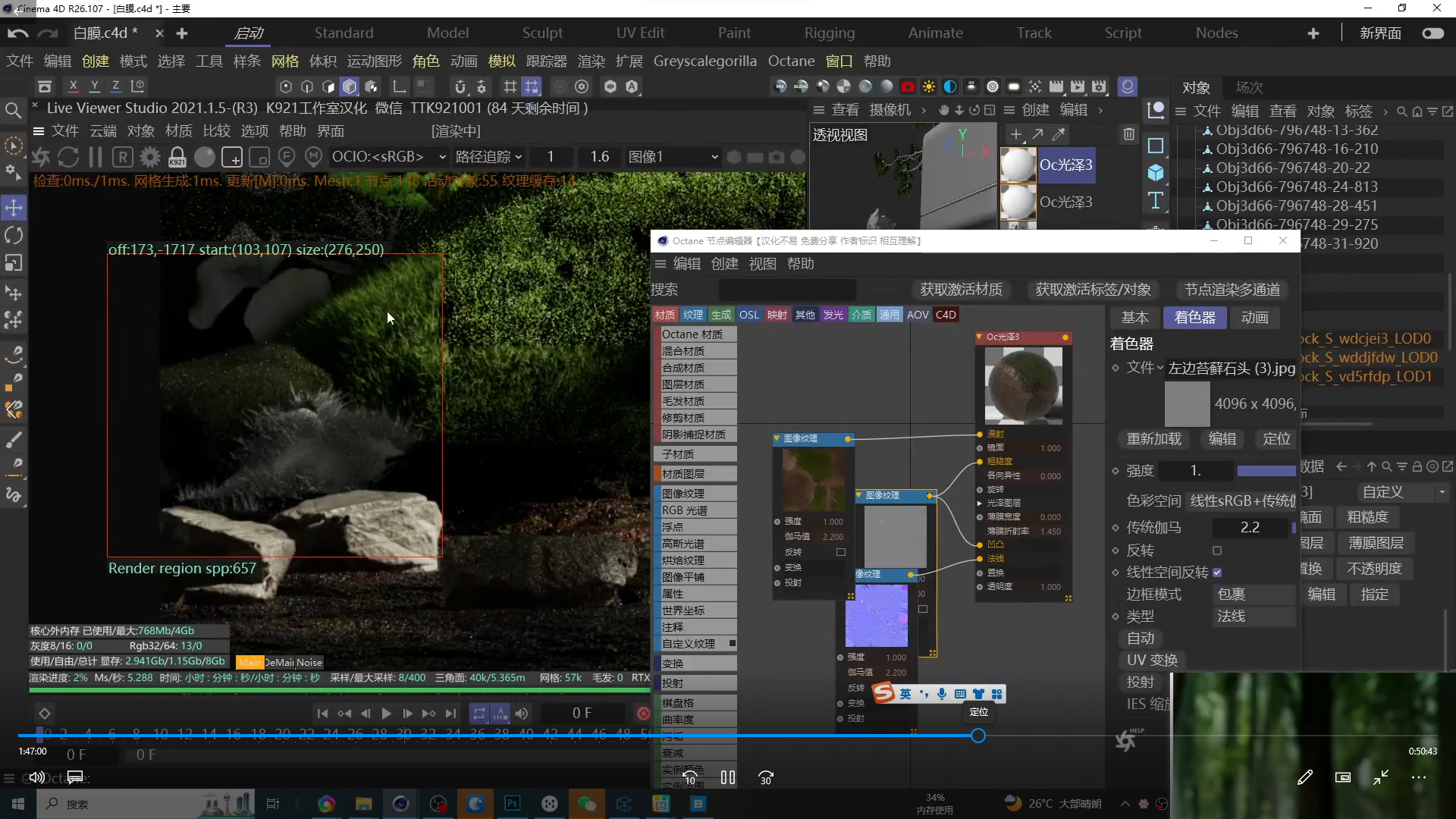Select the Oc光泽3 material thumbnail
Viewport: 1456px width, 819px height.
[1018, 165]
